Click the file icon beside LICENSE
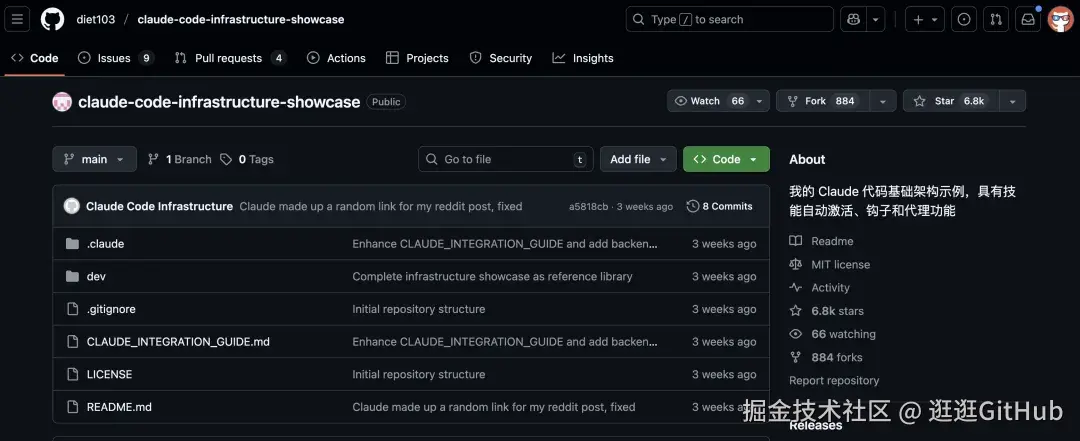 pyautogui.click(x=72, y=374)
